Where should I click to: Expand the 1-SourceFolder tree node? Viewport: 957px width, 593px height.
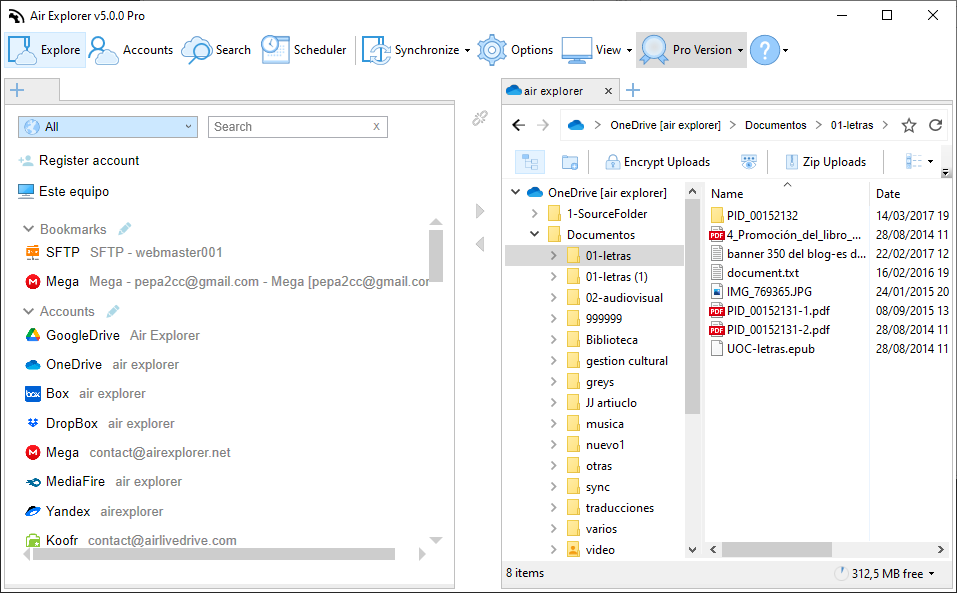click(x=535, y=214)
